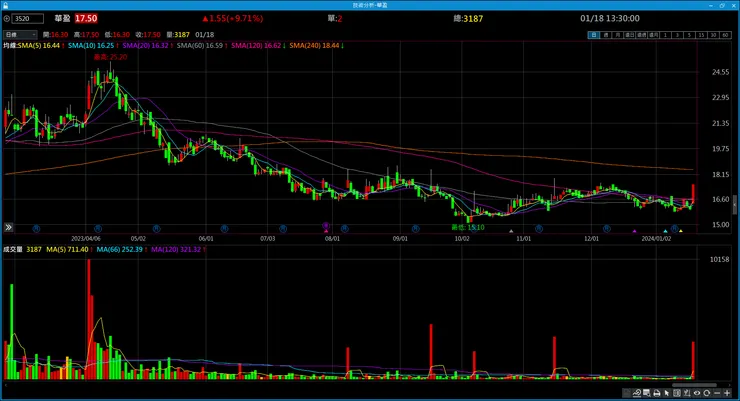
Task: Click the stock code field showing 3520
Action: (x=27, y=18)
